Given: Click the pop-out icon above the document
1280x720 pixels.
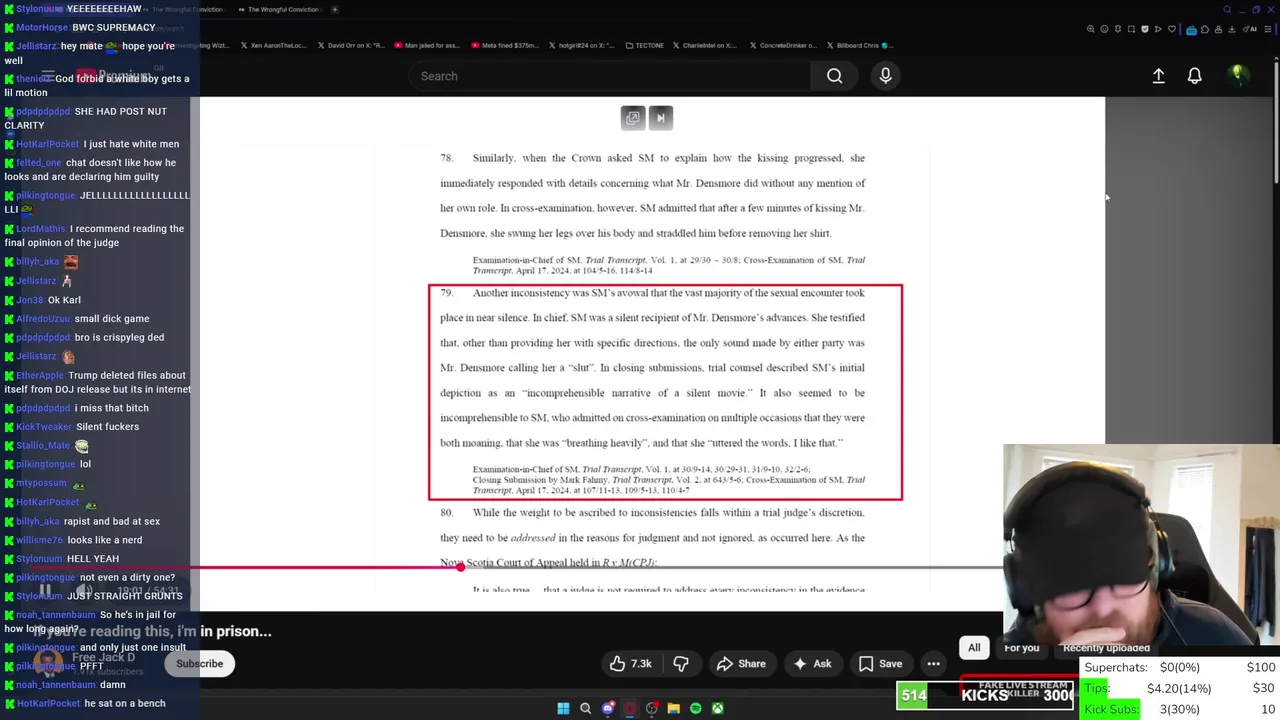Looking at the screenshot, I should [x=633, y=118].
